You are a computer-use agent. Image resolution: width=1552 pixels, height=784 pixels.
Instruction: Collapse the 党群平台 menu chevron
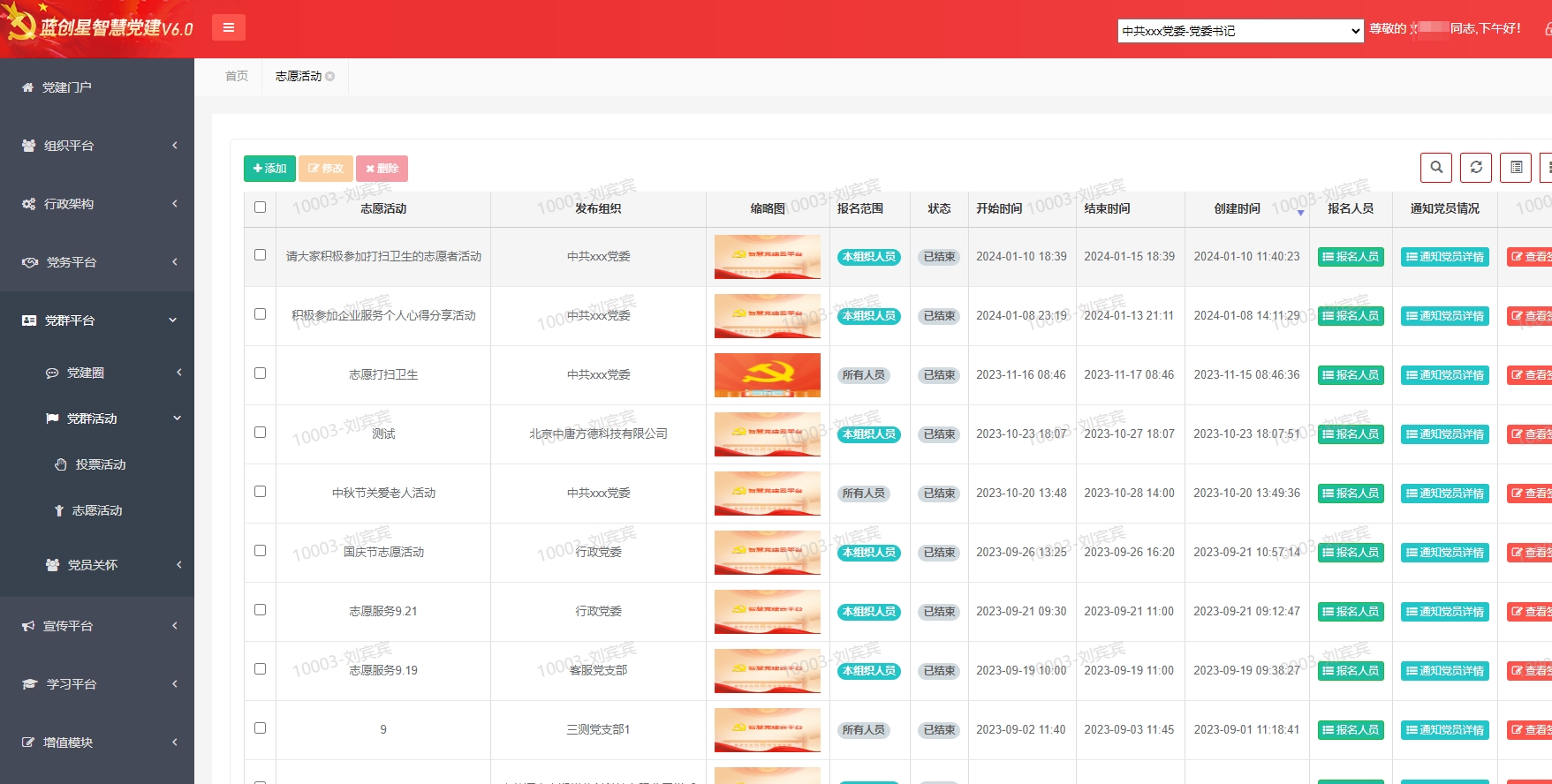pyautogui.click(x=173, y=320)
